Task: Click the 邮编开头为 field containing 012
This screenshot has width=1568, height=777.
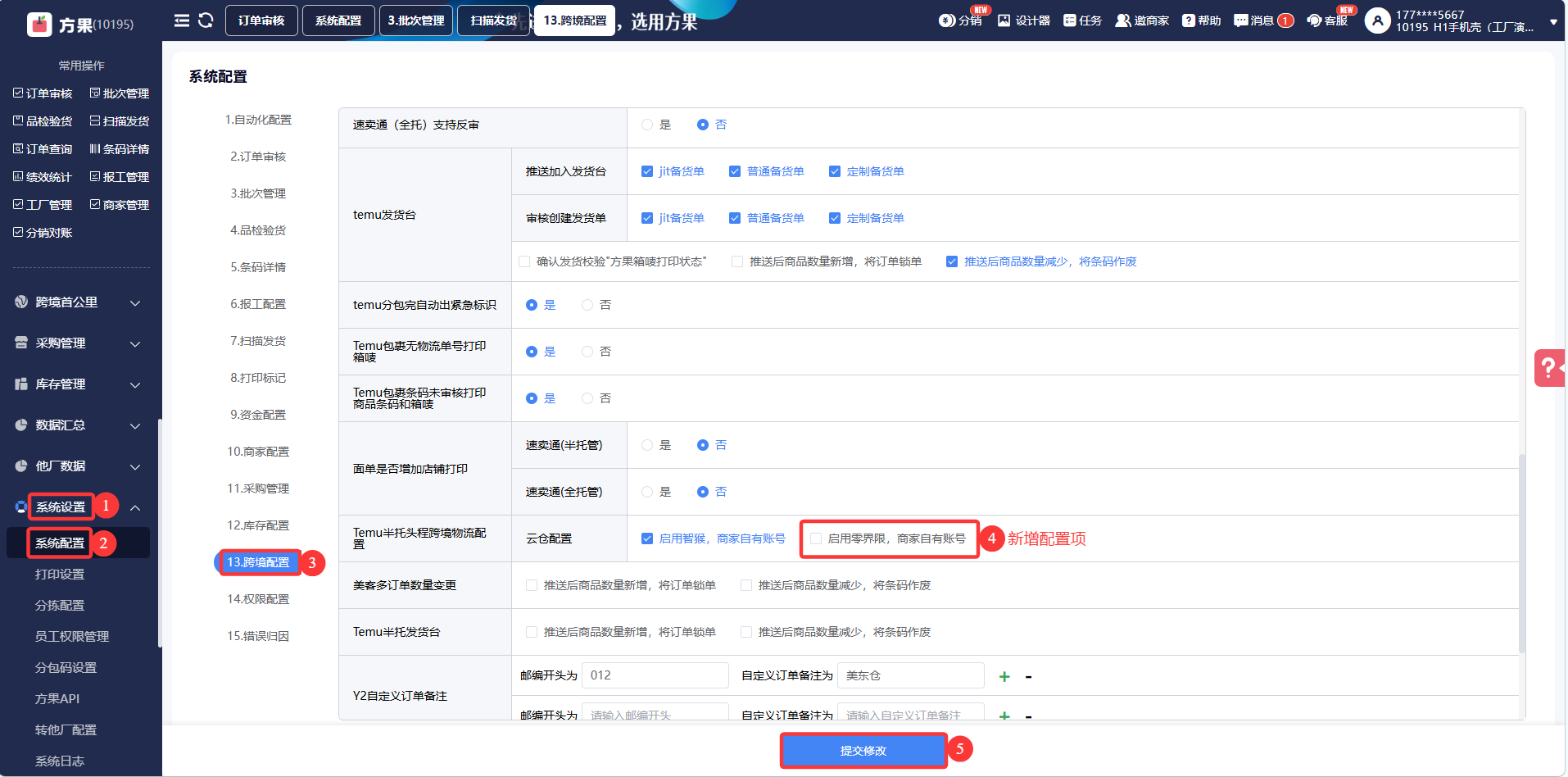Action: coord(655,675)
